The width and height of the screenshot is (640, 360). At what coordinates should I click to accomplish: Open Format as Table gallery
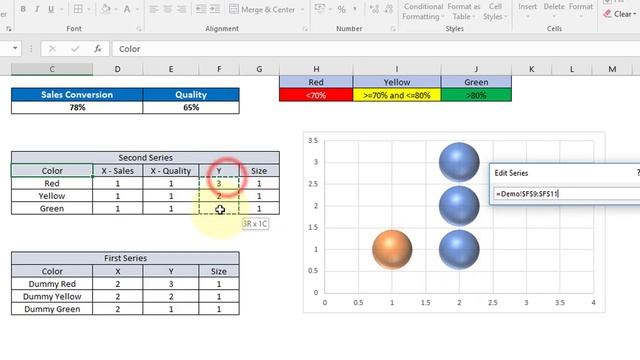pyautogui.click(x=464, y=11)
